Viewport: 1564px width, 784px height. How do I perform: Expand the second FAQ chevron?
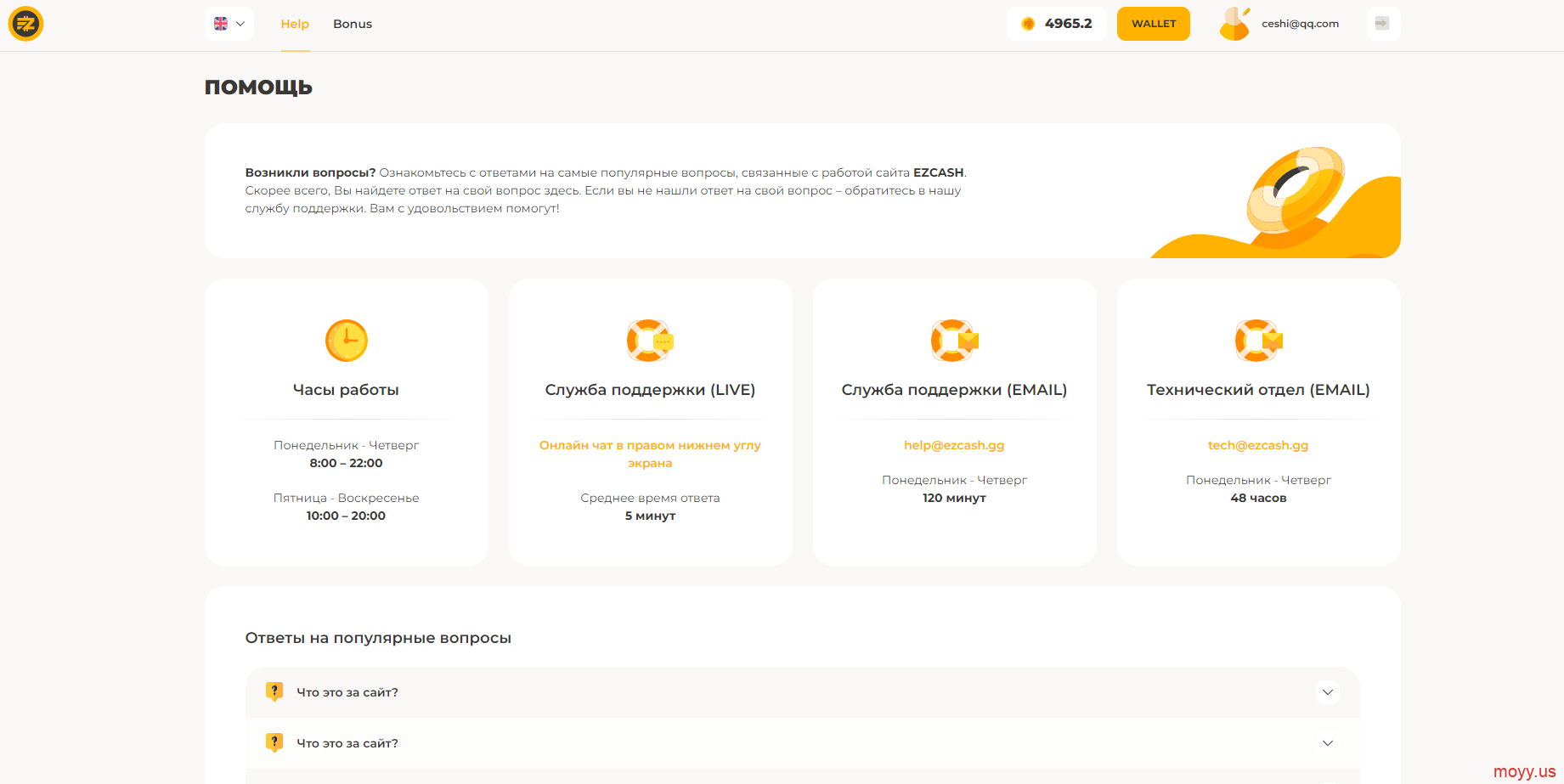(x=1327, y=743)
